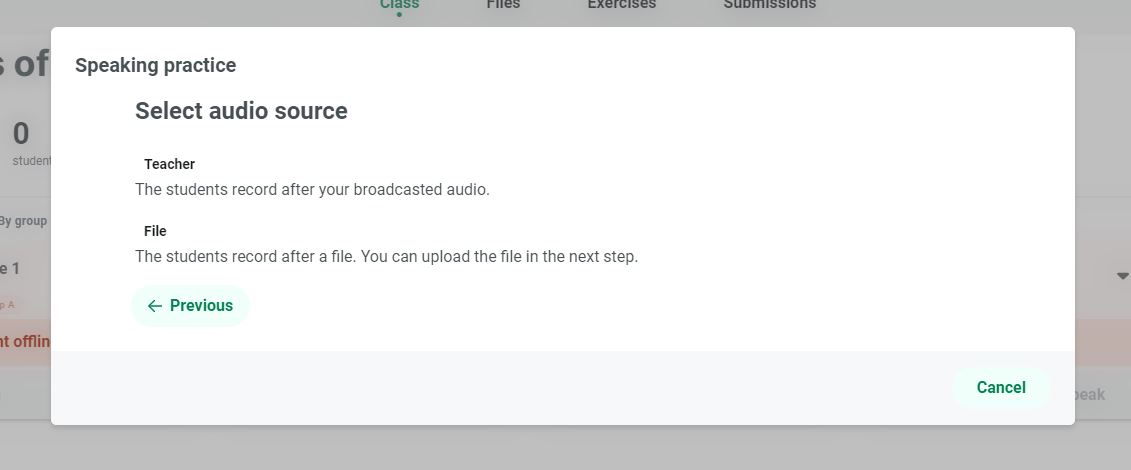Click the red student offline banner
This screenshot has height=470, width=1131.
tap(25, 341)
